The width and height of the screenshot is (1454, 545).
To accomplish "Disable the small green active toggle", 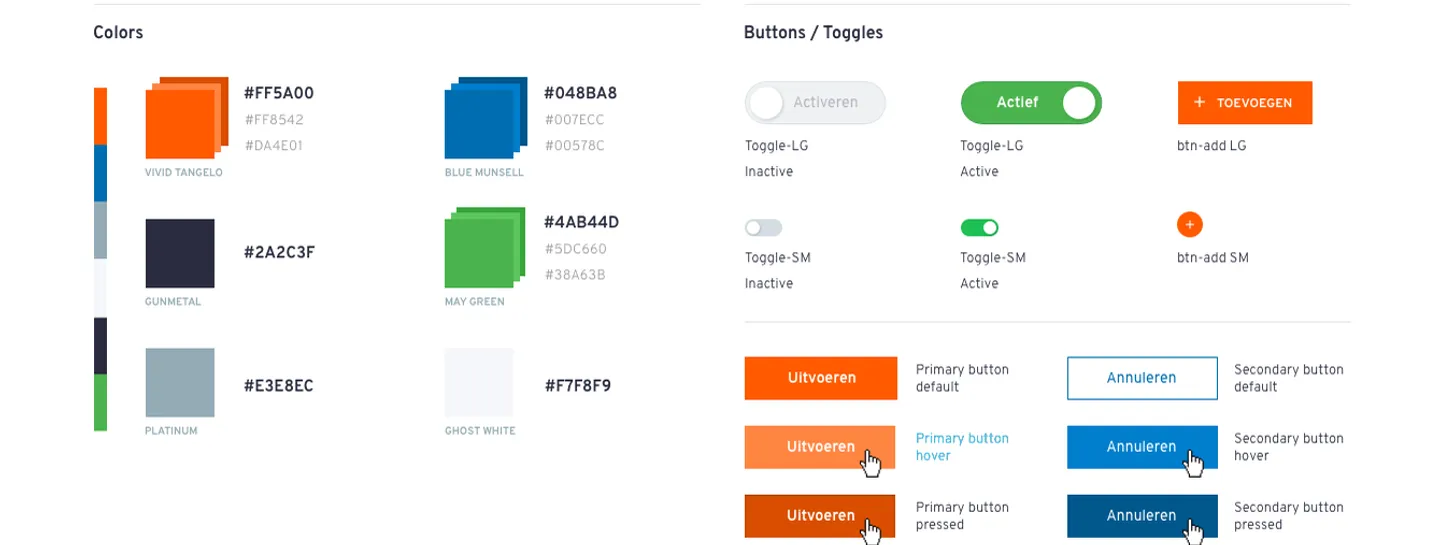I will coord(980,228).
